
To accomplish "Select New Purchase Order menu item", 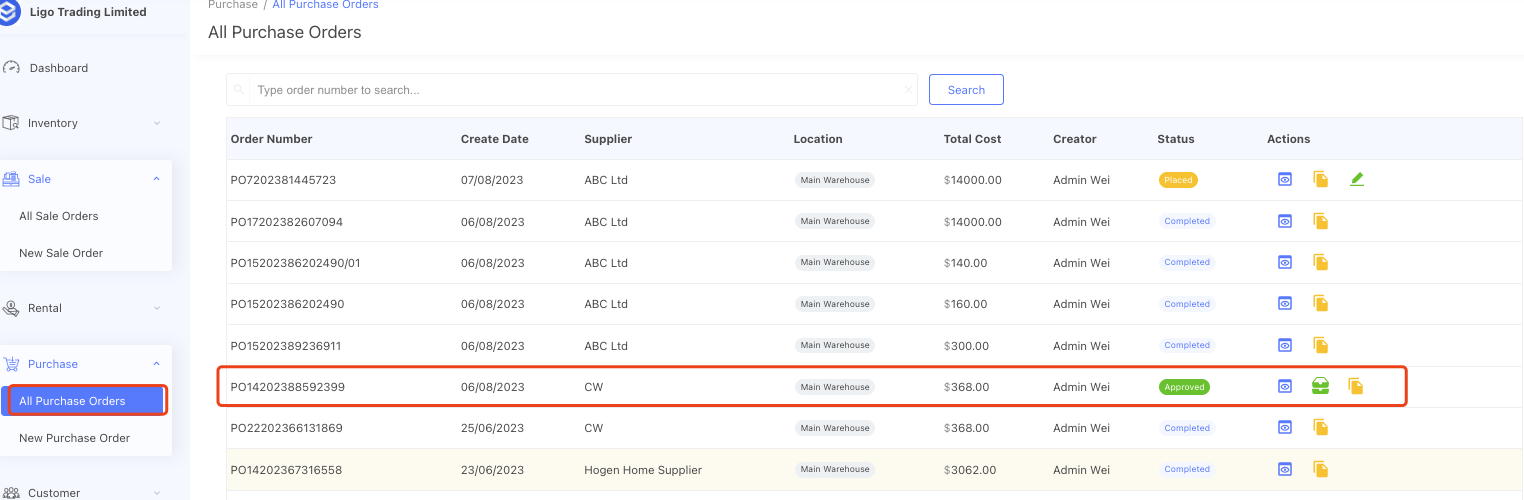I will tap(75, 438).
